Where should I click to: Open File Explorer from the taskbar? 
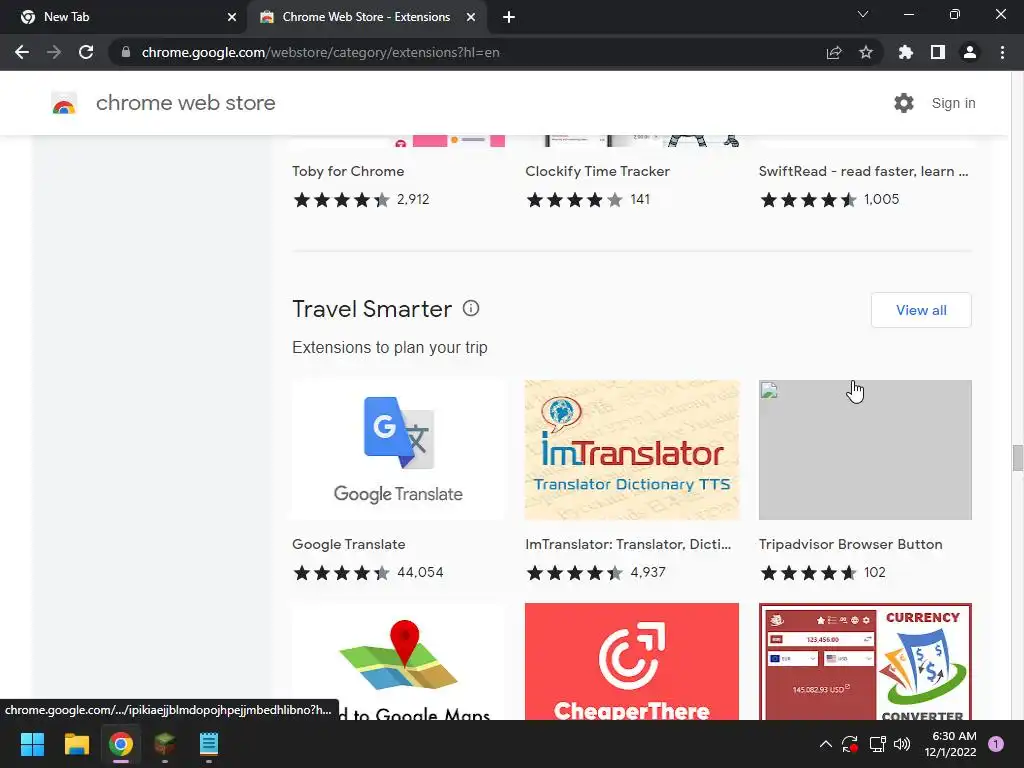76,744
